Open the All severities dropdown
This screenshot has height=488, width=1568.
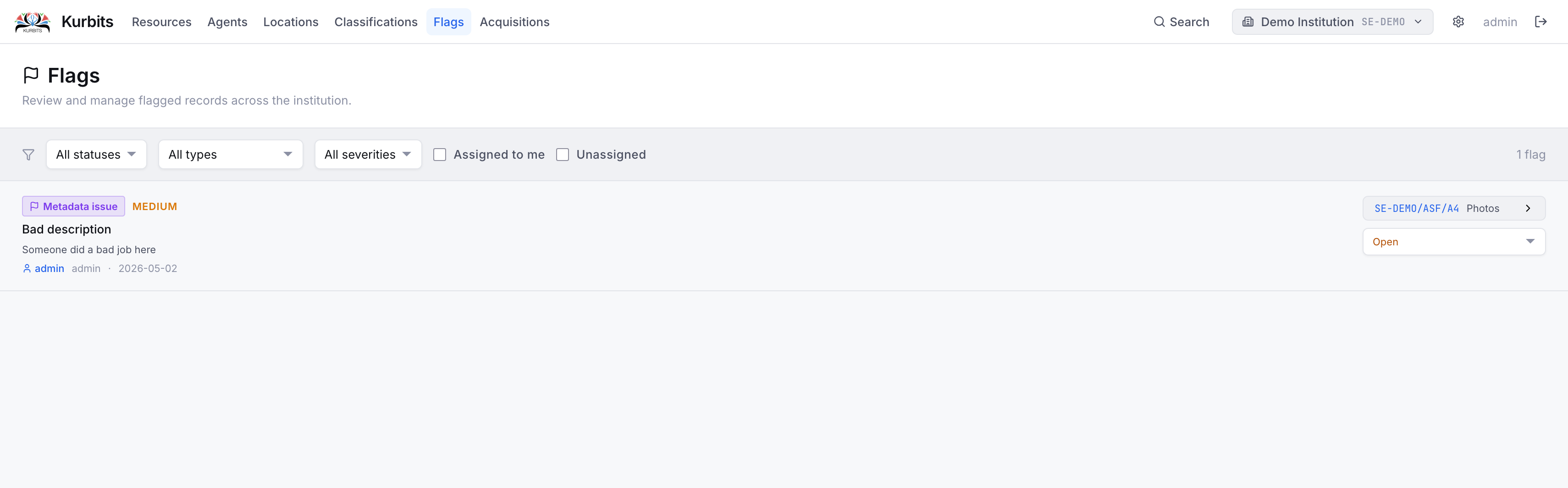coord(368,155)
